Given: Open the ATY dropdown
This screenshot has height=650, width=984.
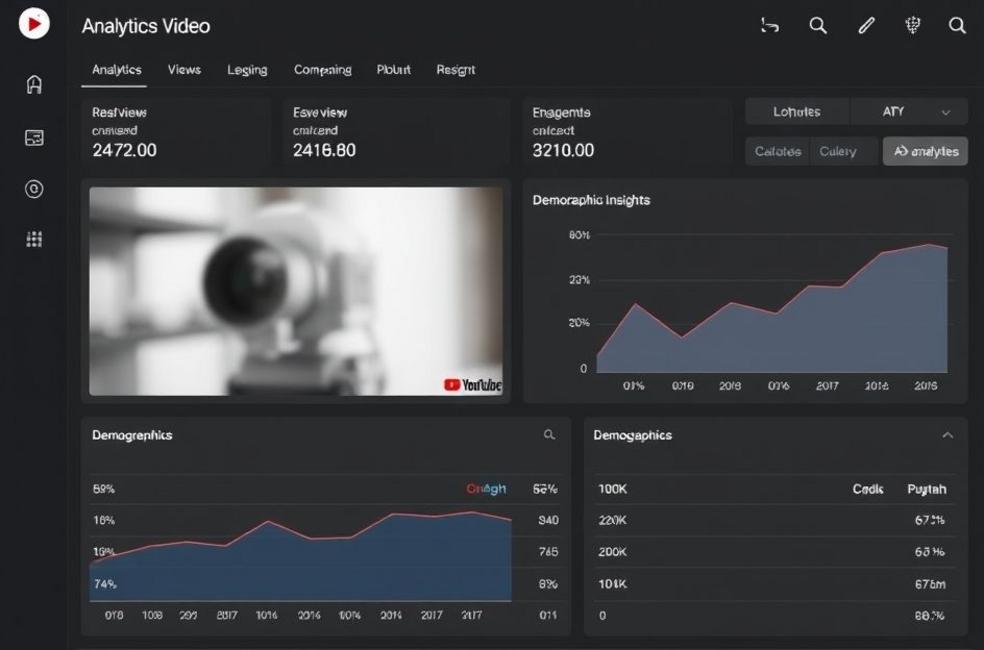Looking at the screenshot, I should (x=909, y=112).
